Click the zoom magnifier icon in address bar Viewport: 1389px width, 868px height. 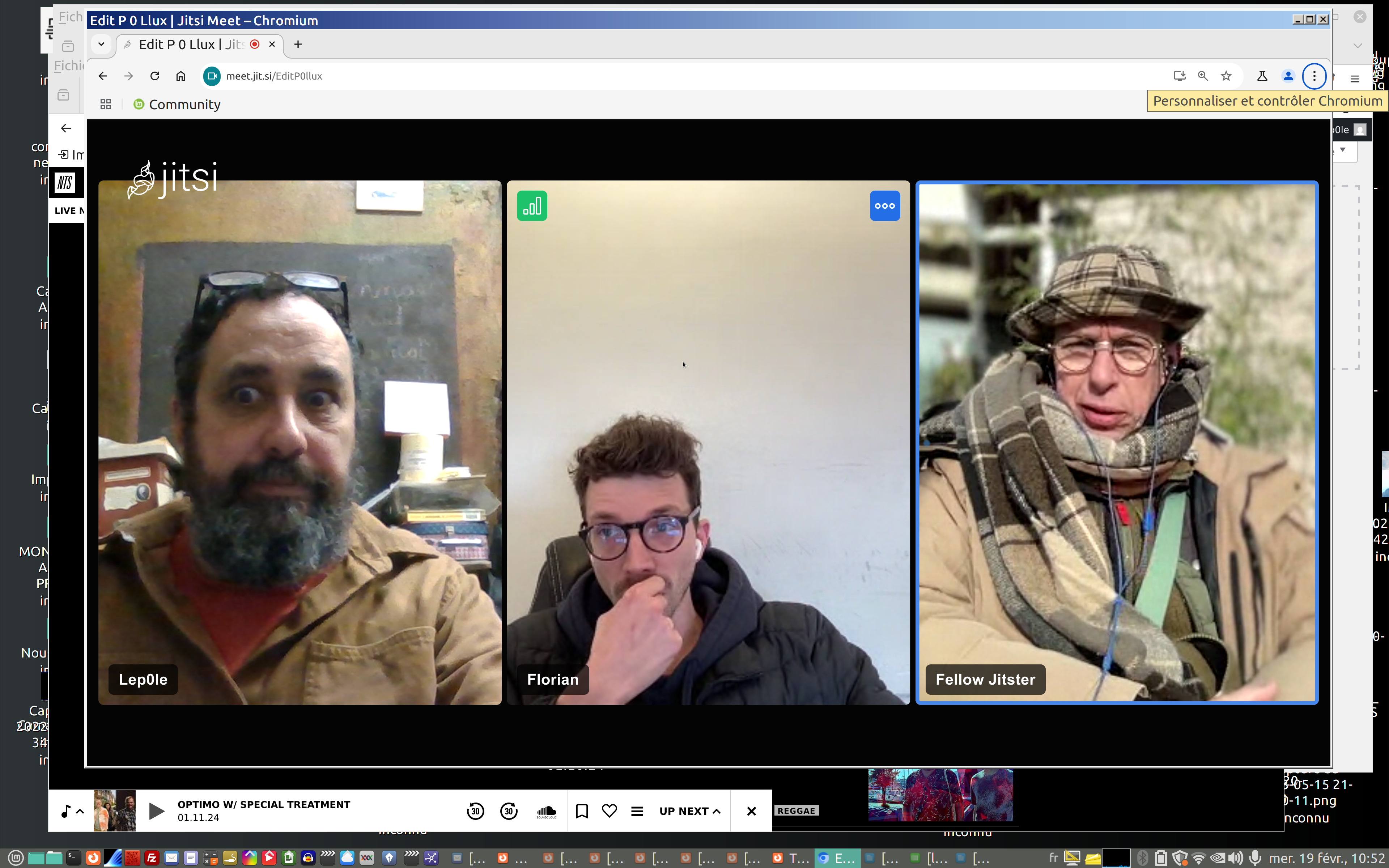pos(1202,76)
